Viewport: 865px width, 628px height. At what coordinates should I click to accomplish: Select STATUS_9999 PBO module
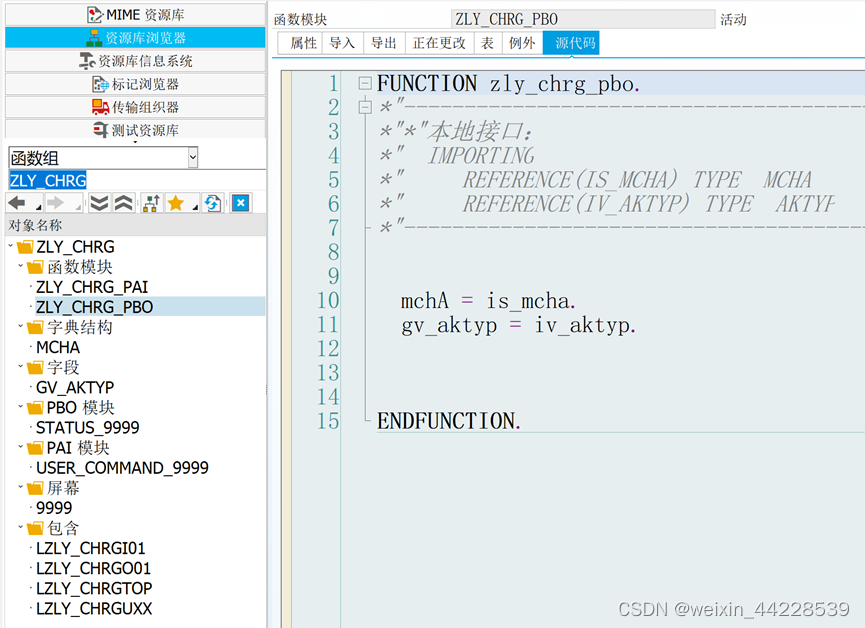pos(88,428)
